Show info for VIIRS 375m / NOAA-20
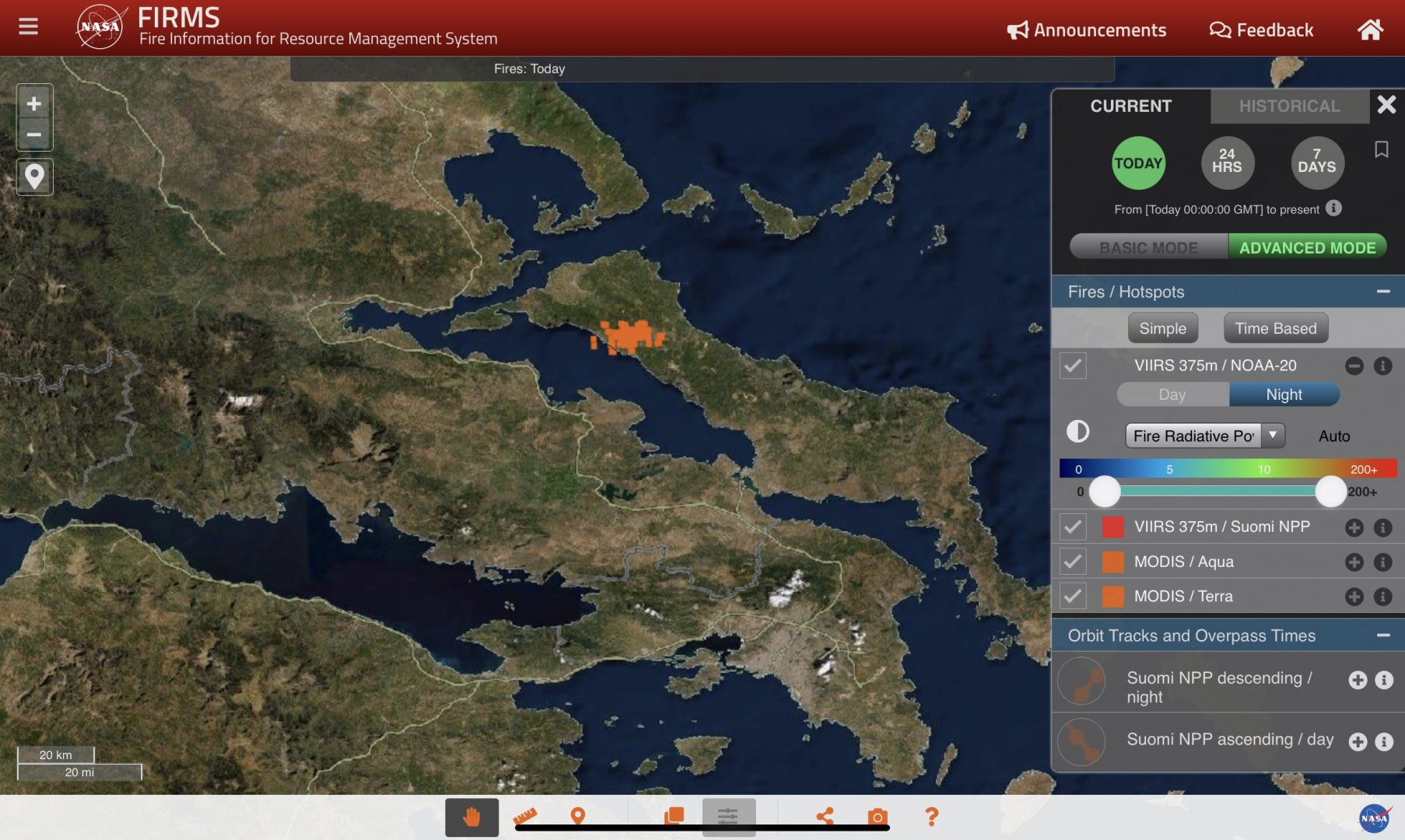 tap(1382, 366)
